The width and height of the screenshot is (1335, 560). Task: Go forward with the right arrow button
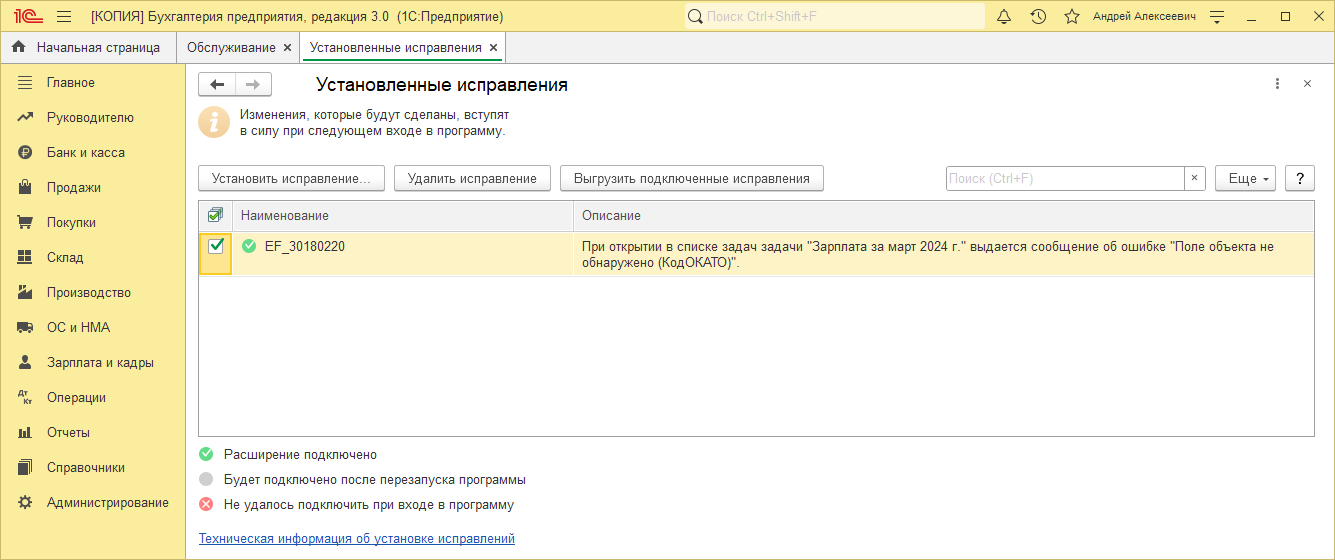pos(253,85)
